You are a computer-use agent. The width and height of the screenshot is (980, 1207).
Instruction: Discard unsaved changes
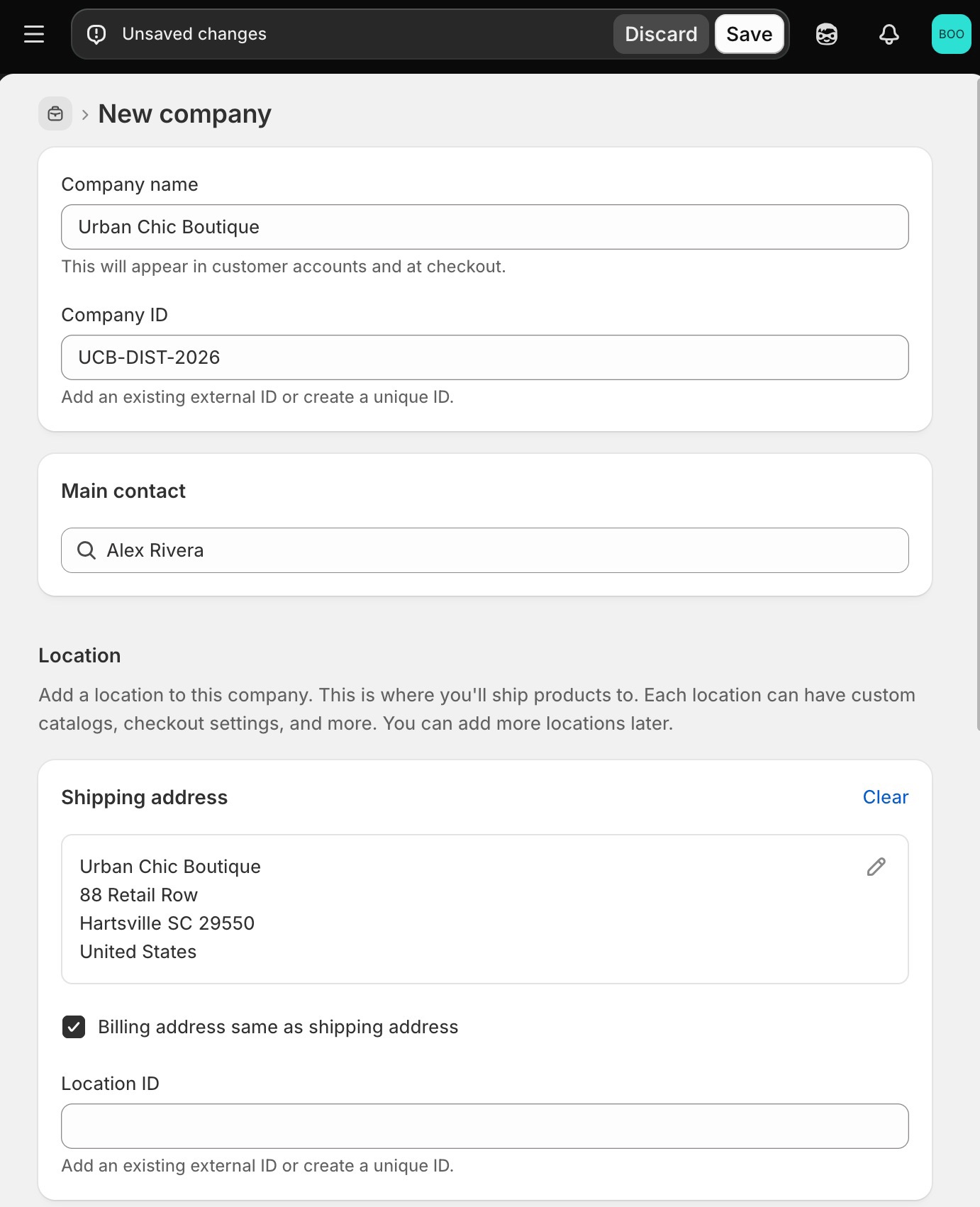click(x=661, y=34)
